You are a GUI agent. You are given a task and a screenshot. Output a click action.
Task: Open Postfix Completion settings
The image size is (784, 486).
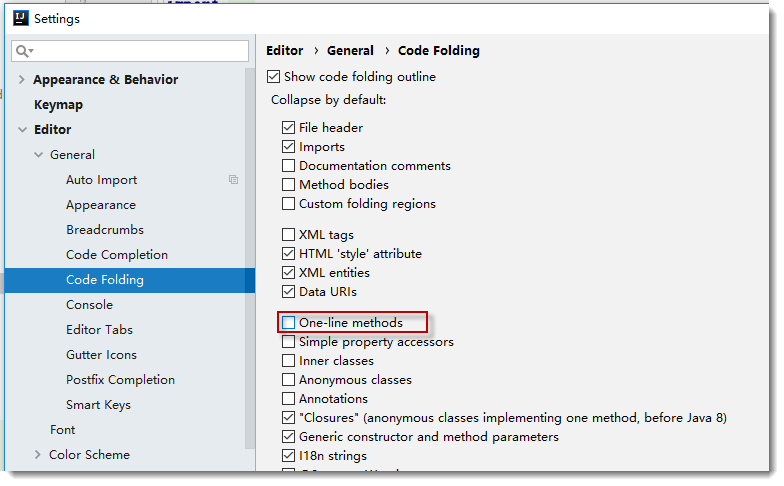120,380
